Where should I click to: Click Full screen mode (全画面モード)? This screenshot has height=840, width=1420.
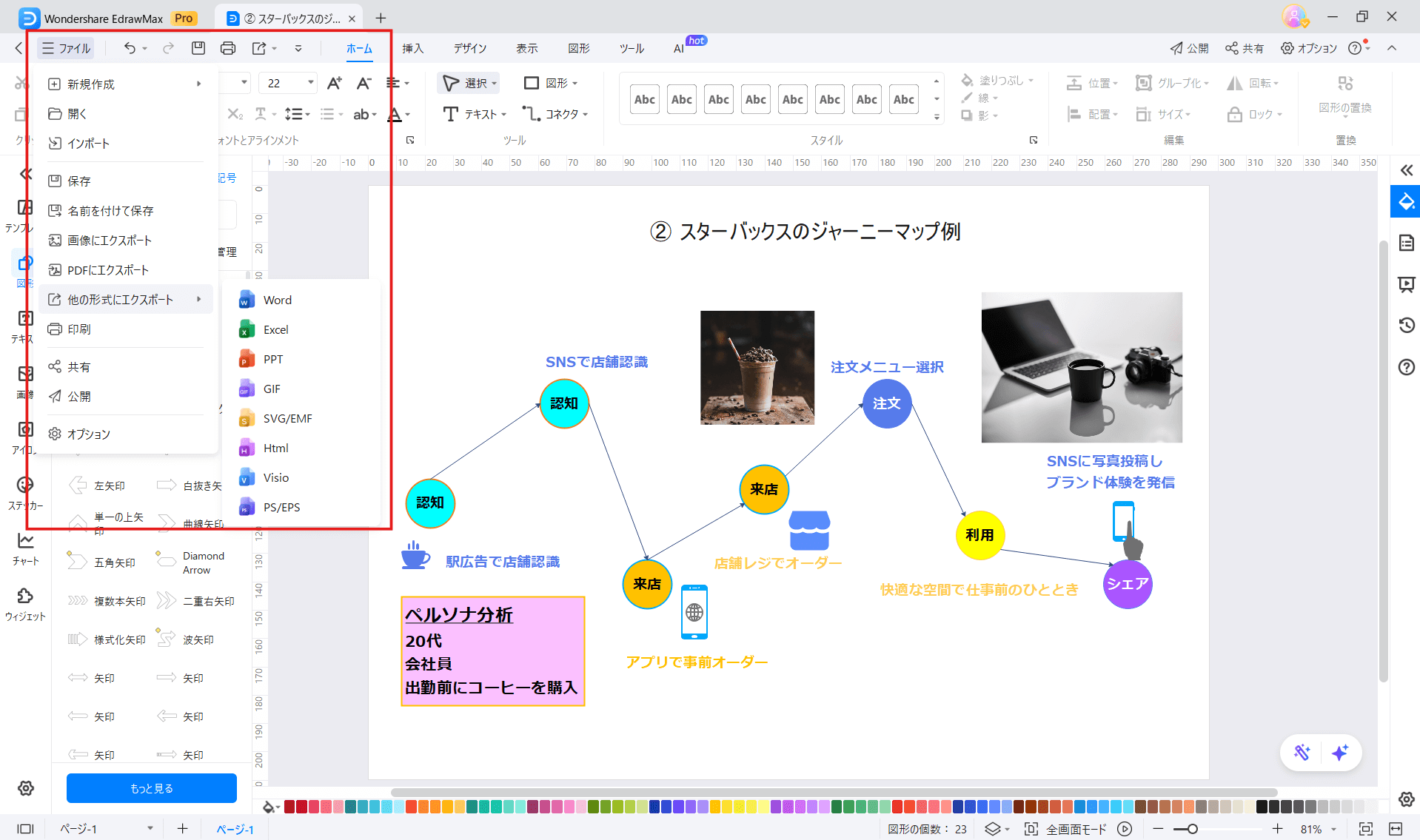1076,829
